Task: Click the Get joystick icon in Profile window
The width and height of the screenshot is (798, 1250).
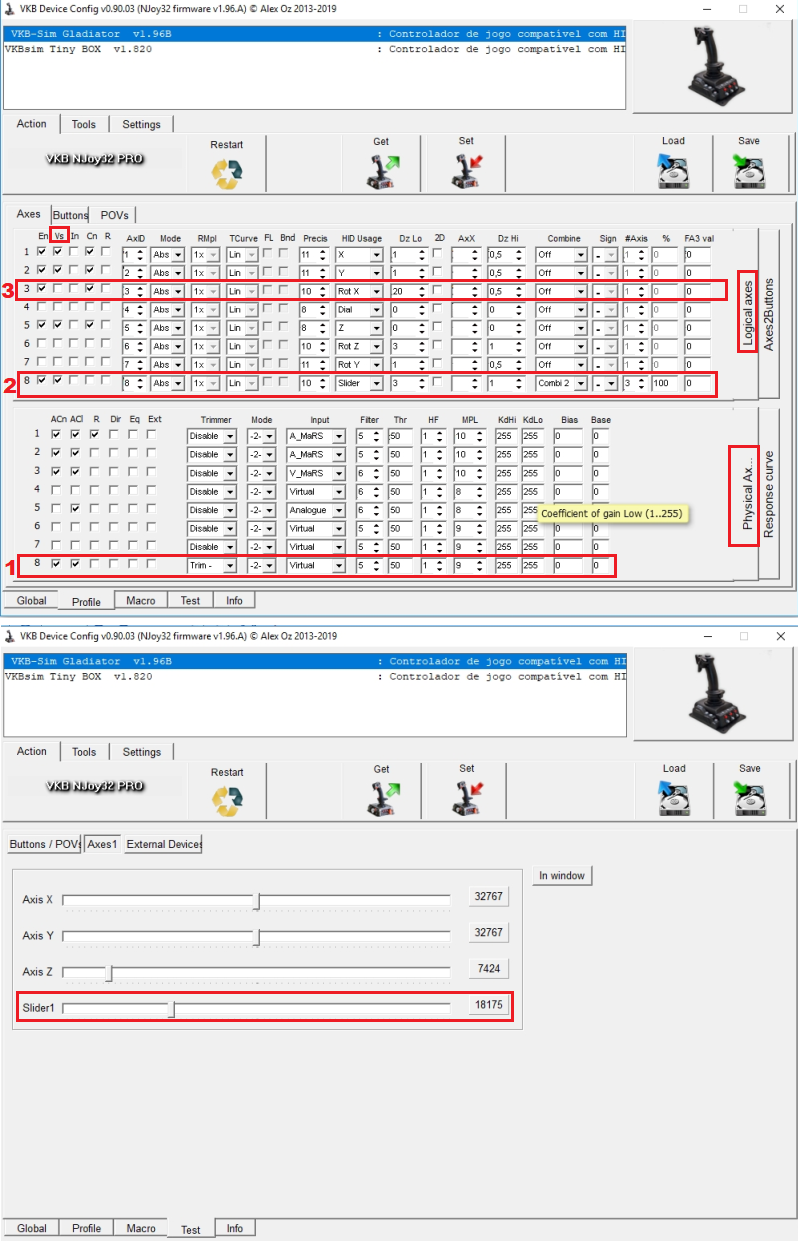Action: 381,171
